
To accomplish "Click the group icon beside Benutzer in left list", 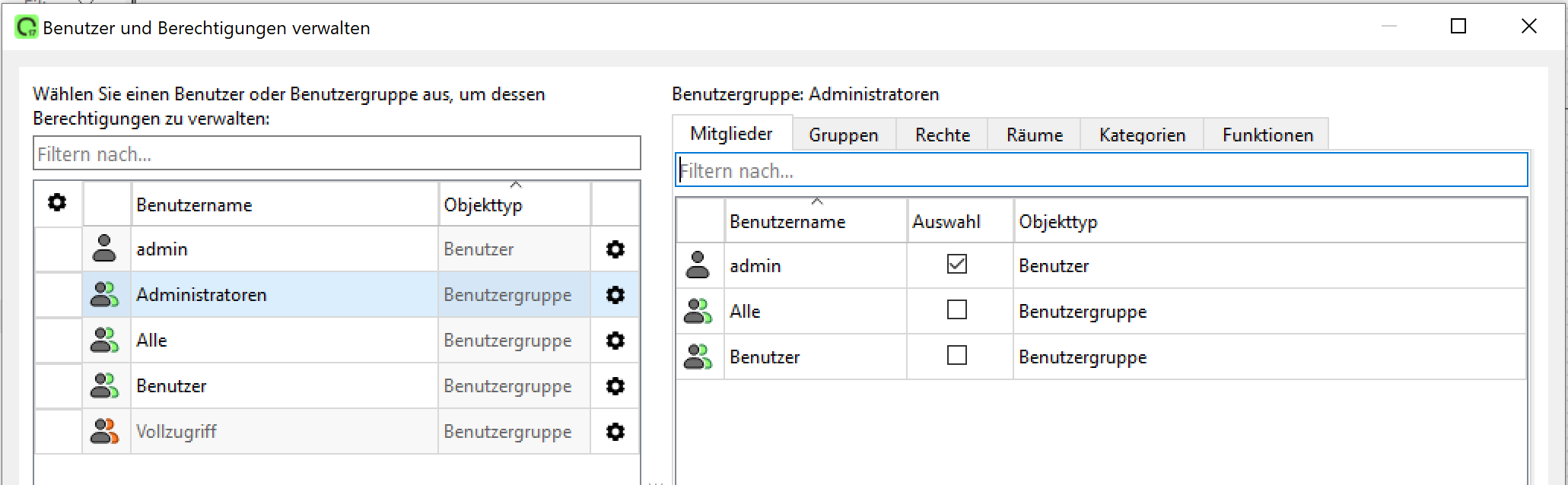I will (x=104, y=385).
